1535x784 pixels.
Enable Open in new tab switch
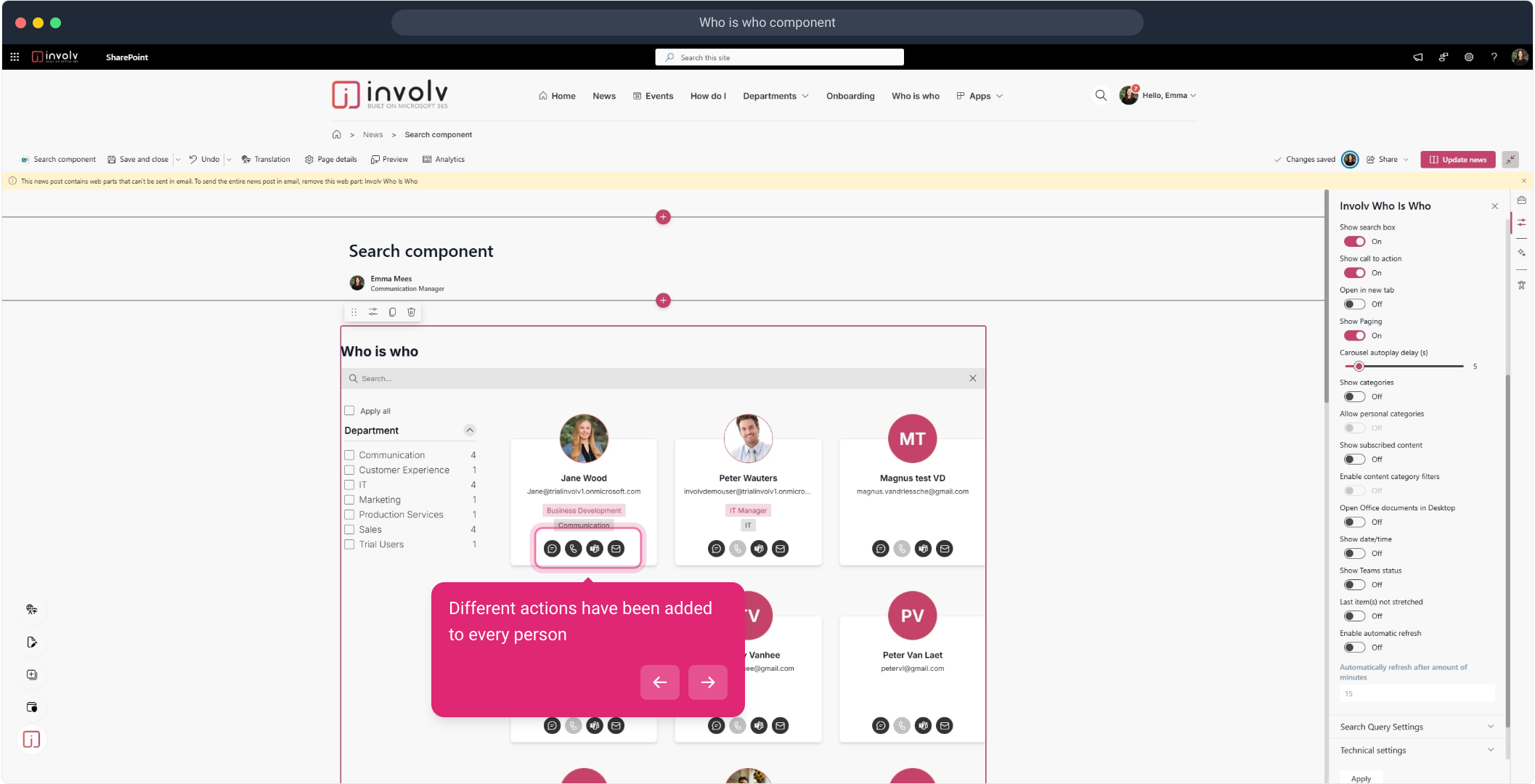(1354, 304)
